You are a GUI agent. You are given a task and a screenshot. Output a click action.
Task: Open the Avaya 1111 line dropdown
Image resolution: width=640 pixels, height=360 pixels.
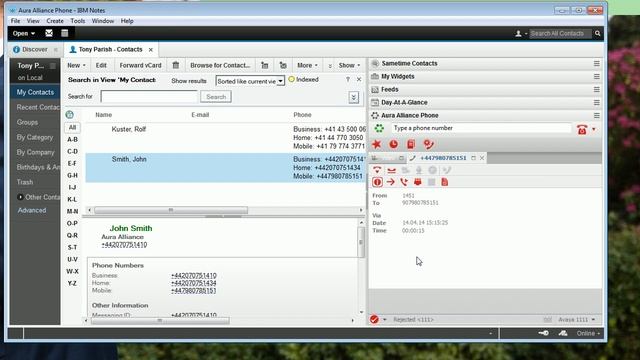tap(576, 320)
